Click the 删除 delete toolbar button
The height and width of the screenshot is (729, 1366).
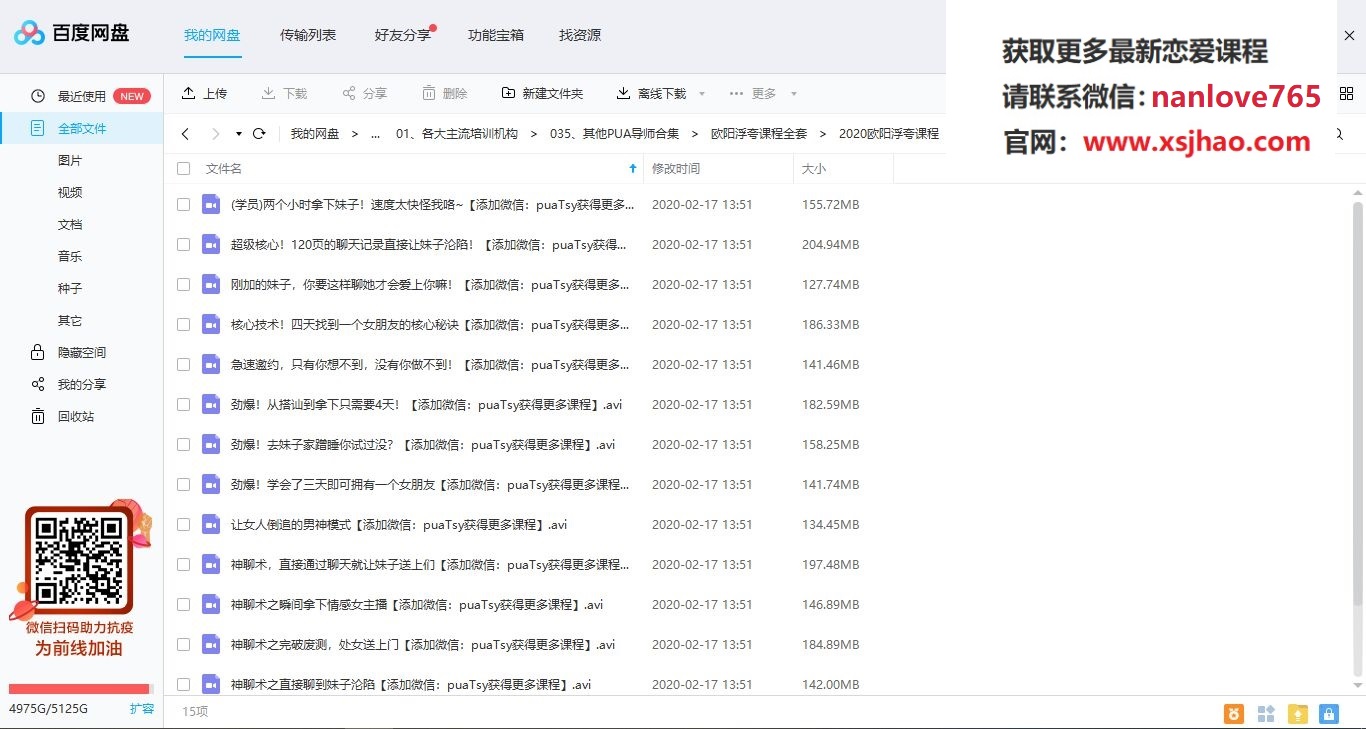444,93
